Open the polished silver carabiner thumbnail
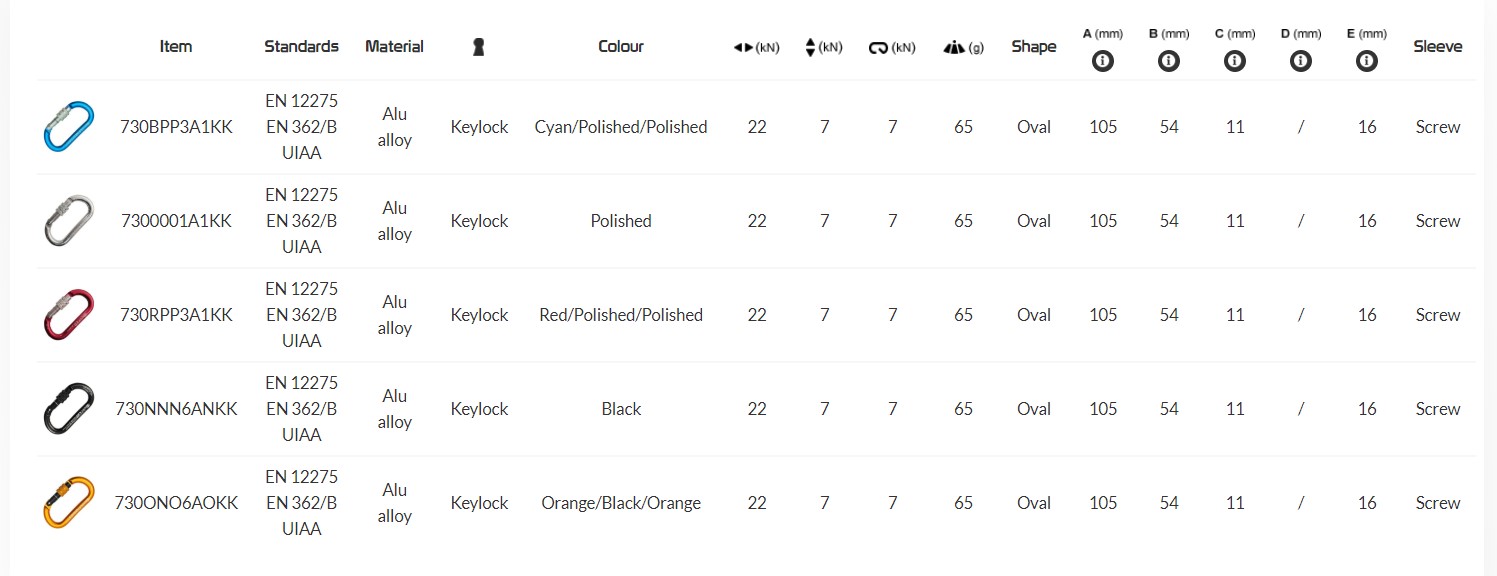Image resolution: width=1497 pixels, height=576 pixels. point(69,221)
